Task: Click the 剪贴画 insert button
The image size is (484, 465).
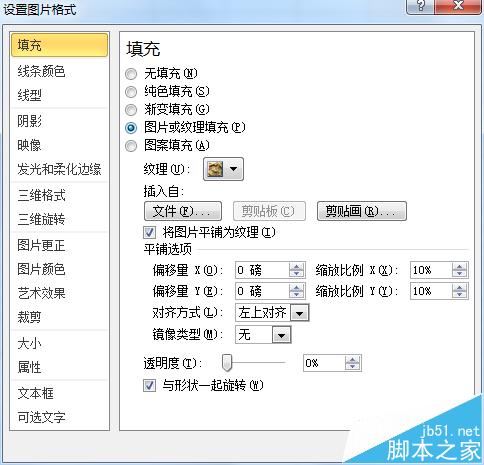Action: coord(362,211)
